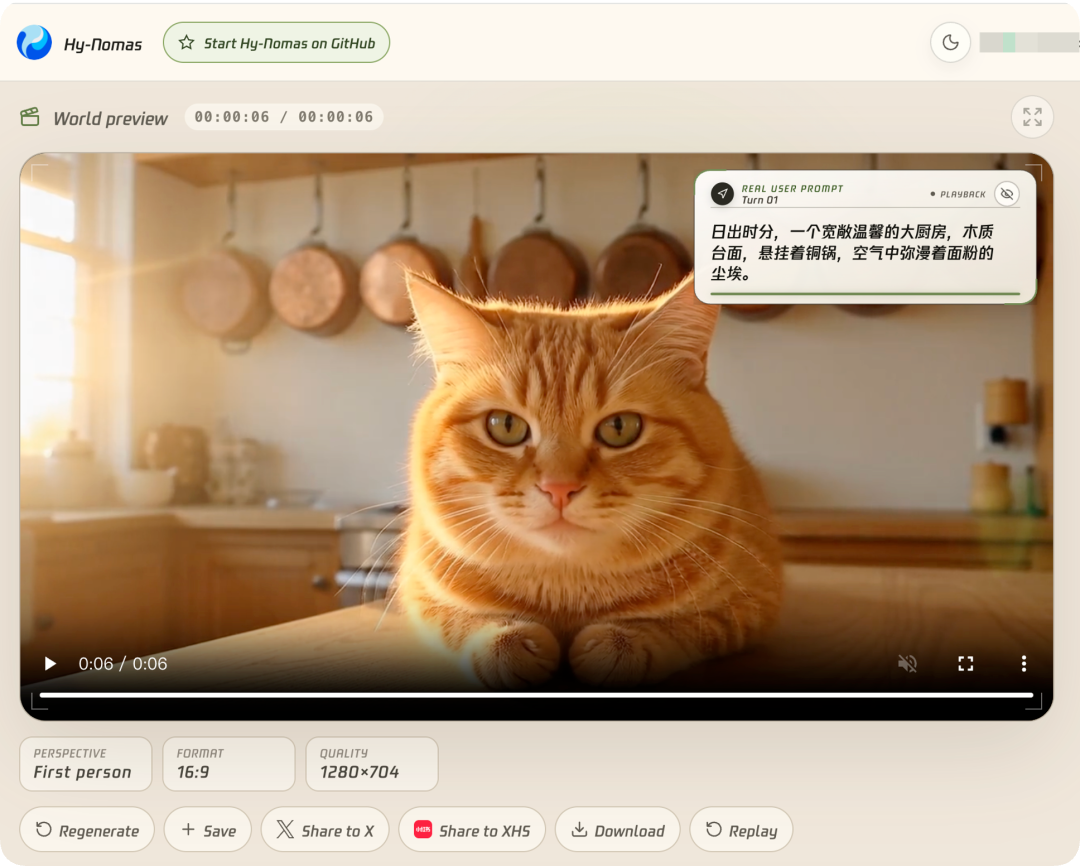Click the video 0:06 / 0:06 time display
Screen dimensions: 1080x866
click(123, 663)
